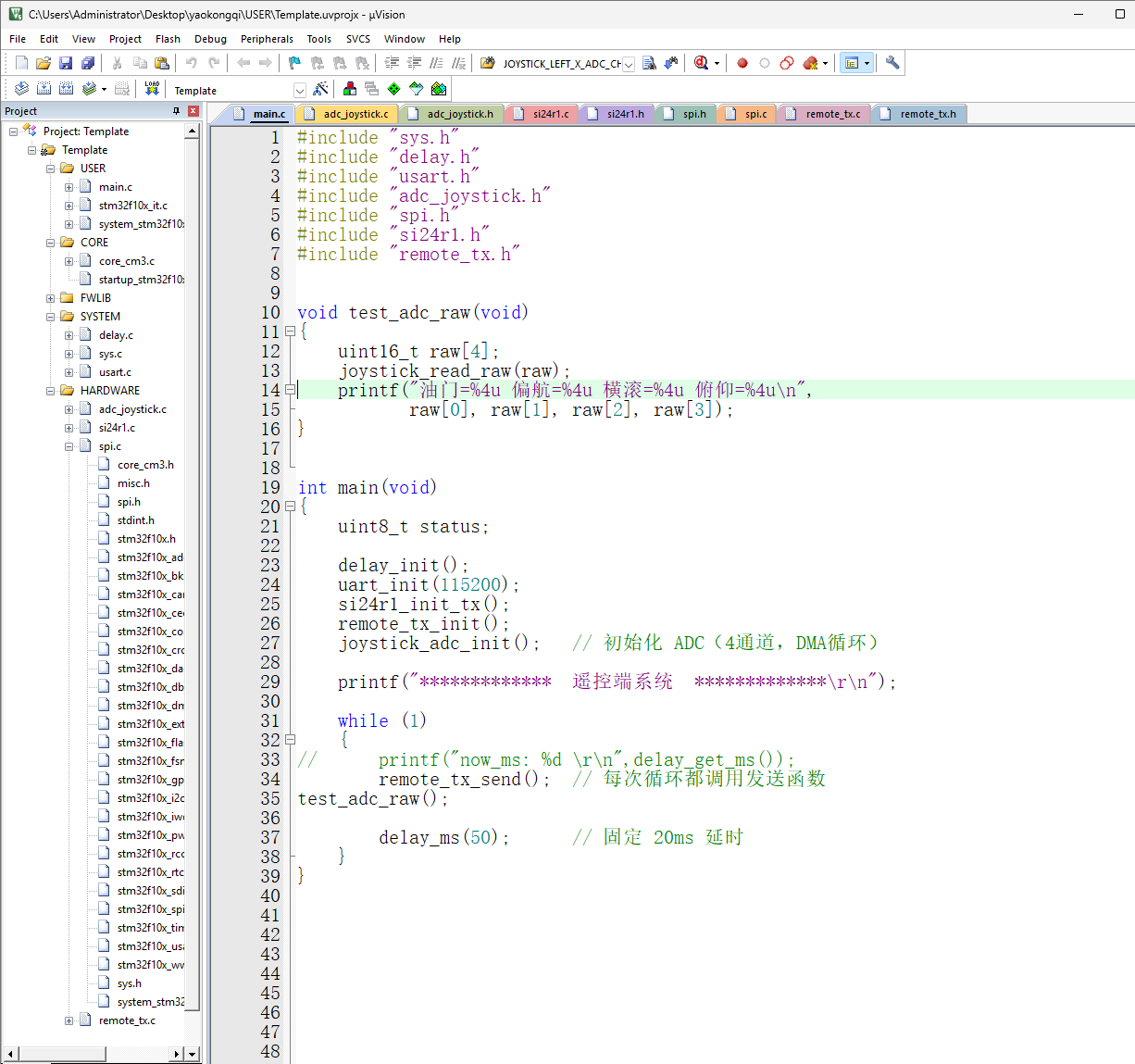Open the breakpoint kill options arrow
Image resolution: width=1135 pixels, height=1064 pixels.
point(825,63)
